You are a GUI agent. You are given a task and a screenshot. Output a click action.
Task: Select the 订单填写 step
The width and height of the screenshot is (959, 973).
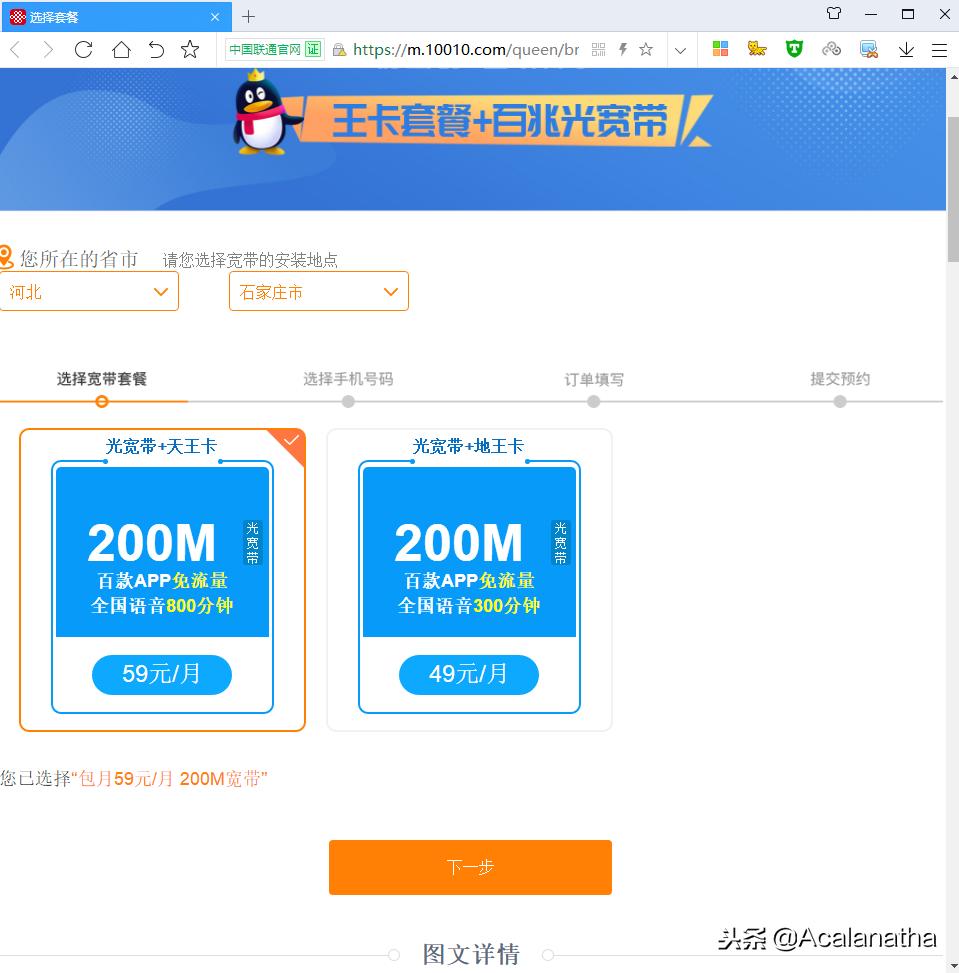pyautogui.click(x=594, y=380)
